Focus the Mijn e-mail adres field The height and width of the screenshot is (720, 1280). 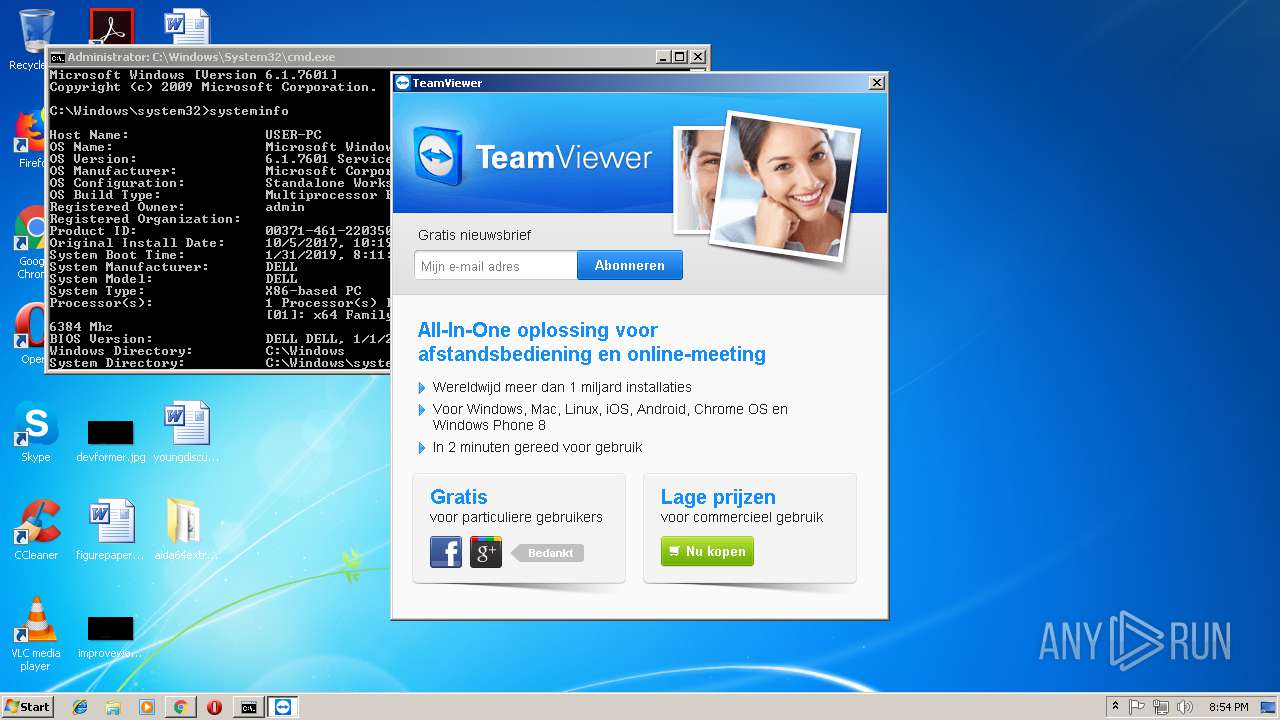[x=496, y=266]
